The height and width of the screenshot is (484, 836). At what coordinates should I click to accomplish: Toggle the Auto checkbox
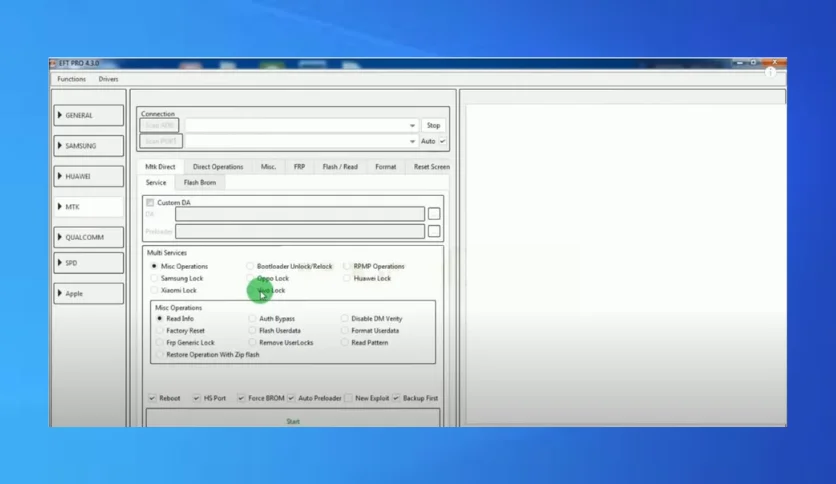[x=443, y=141]
